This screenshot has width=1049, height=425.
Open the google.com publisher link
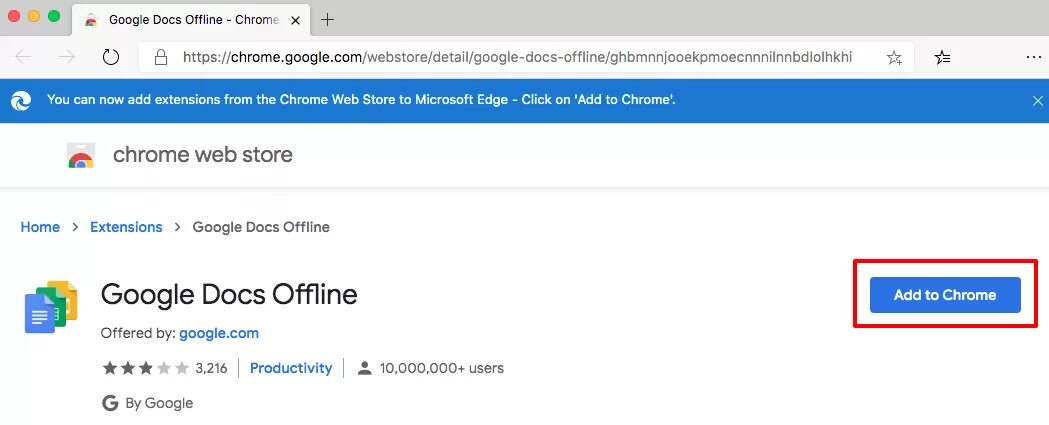coord(219,333)
